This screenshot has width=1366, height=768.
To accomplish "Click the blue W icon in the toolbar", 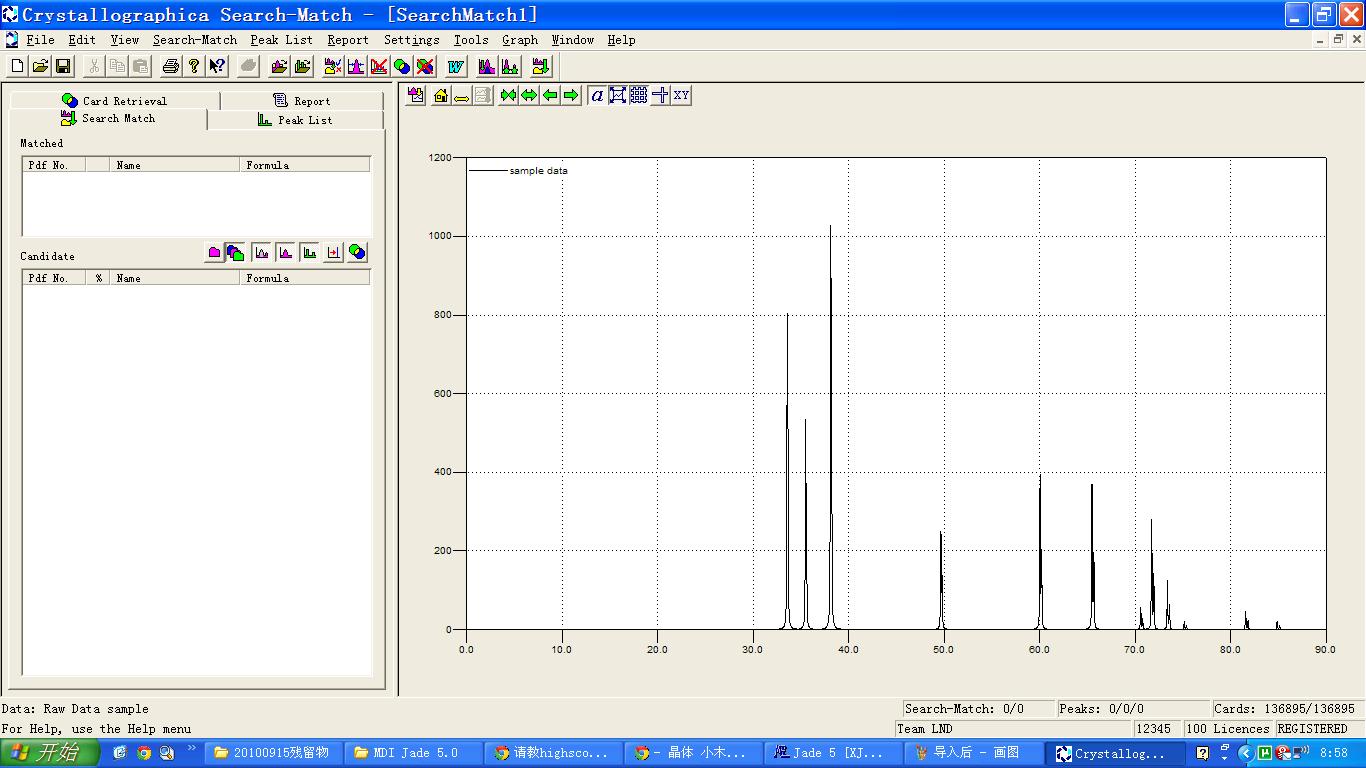I will point(456,67).
